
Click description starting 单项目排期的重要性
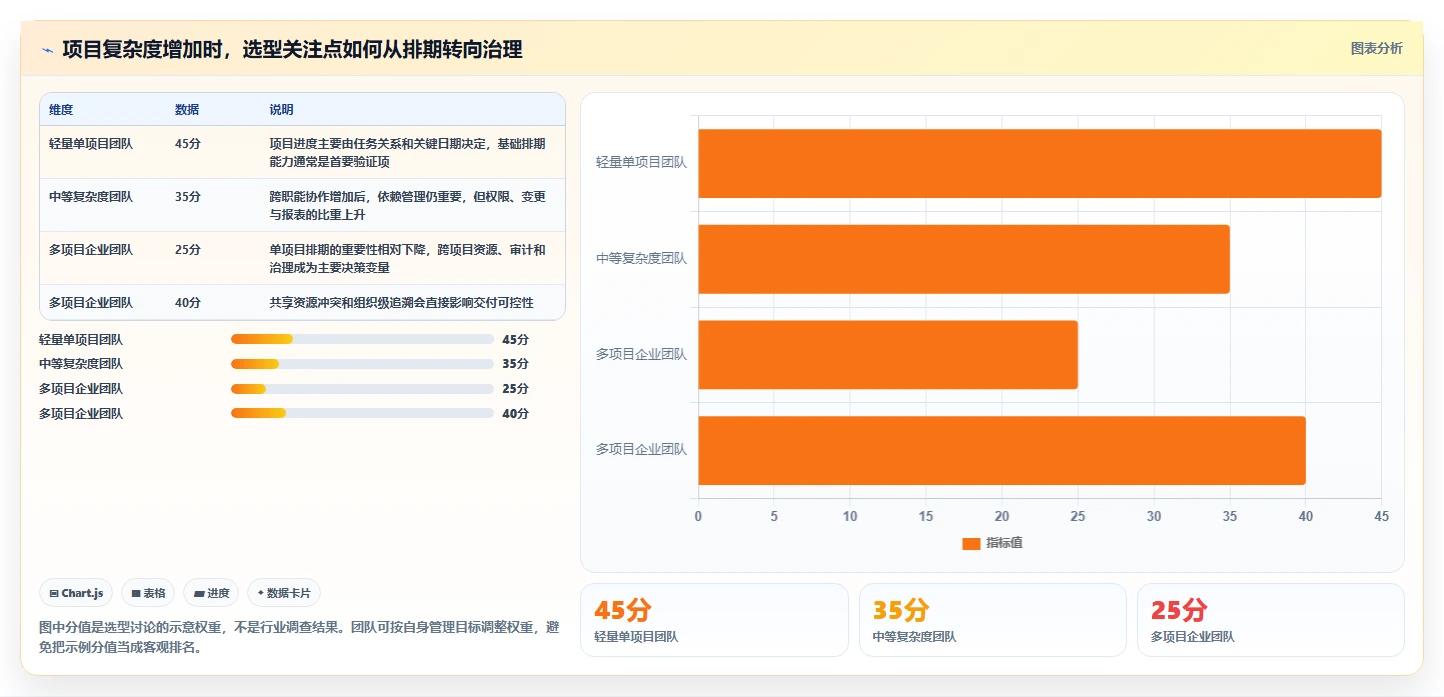(408, 258)
